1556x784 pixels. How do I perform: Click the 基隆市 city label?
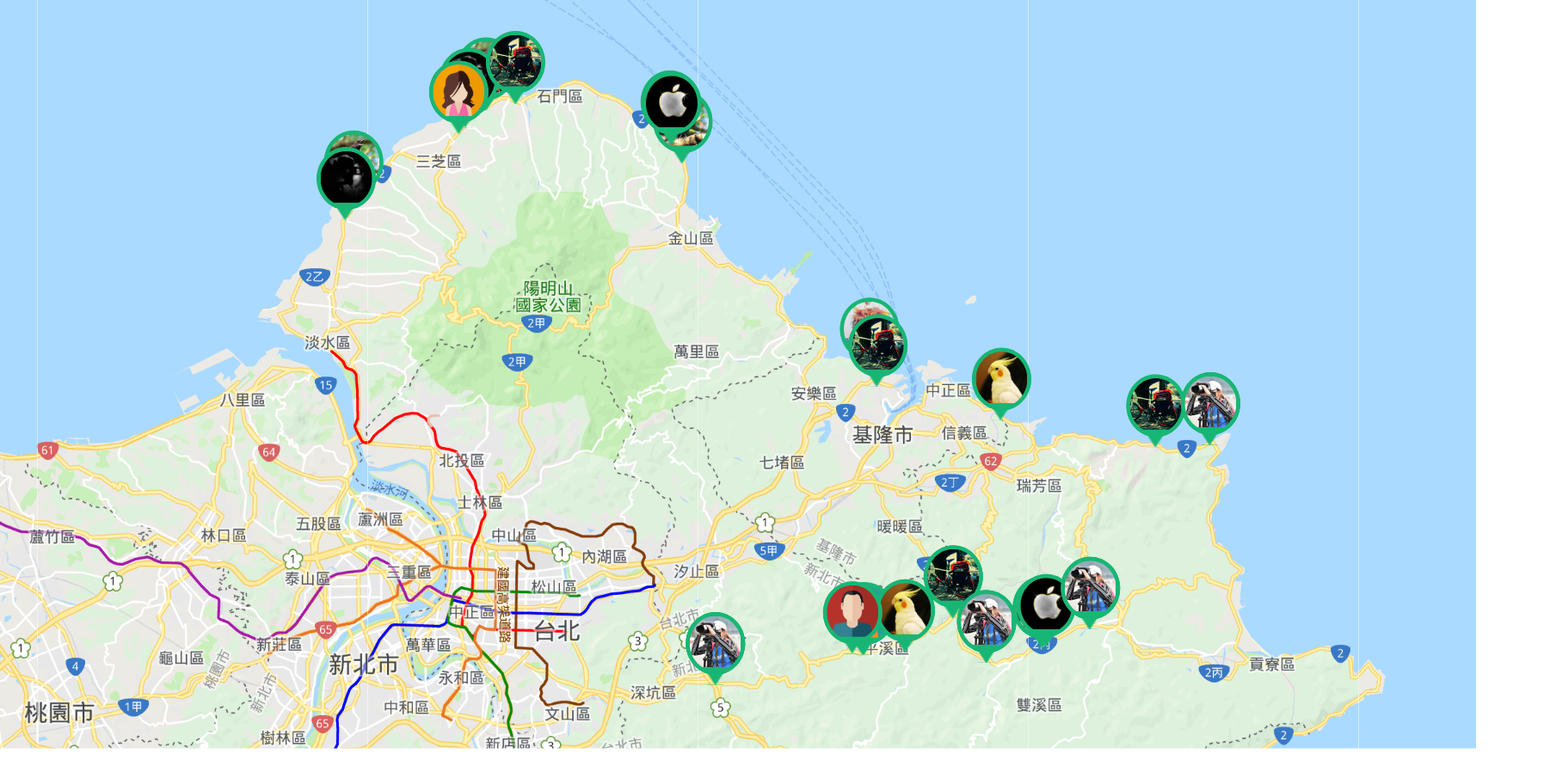[x=882, y=435]
